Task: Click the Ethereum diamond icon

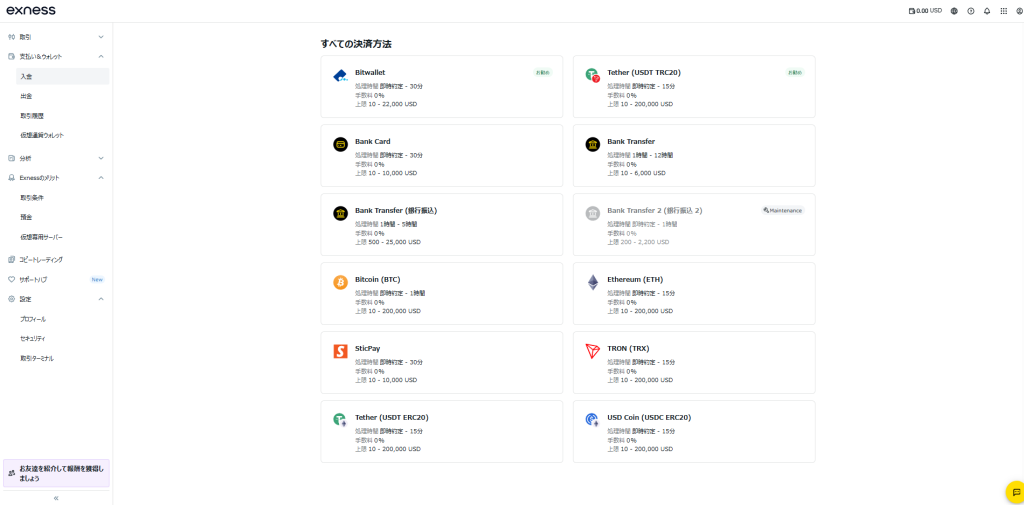Action: [592, 282]
